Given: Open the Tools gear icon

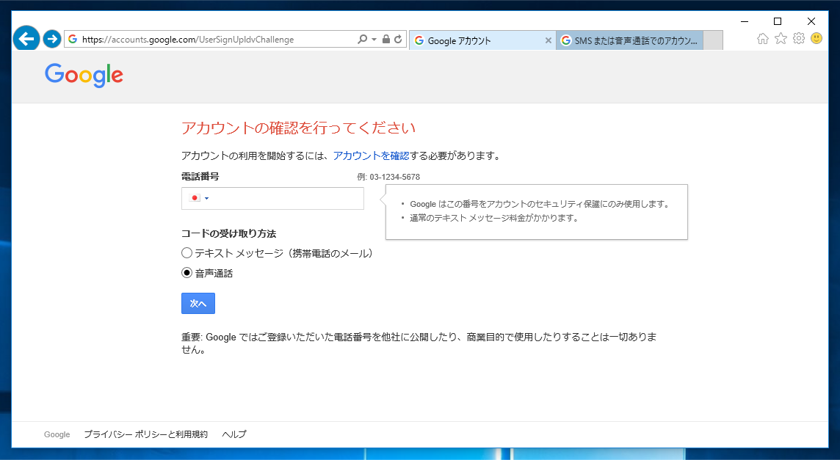Looking at the screenshot, I should (x=799, y=38).
